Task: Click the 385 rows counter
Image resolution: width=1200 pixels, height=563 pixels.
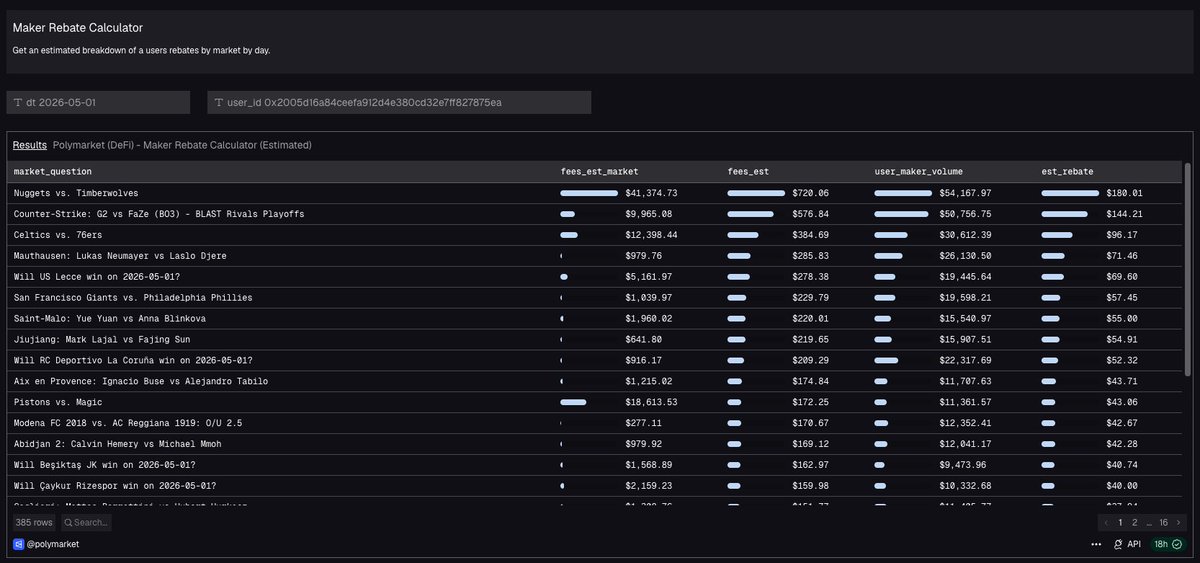Action: [x=35, y=522]
